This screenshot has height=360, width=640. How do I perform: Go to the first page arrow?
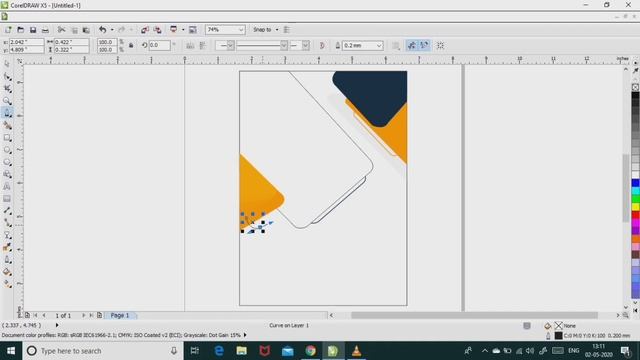point(36,316)
